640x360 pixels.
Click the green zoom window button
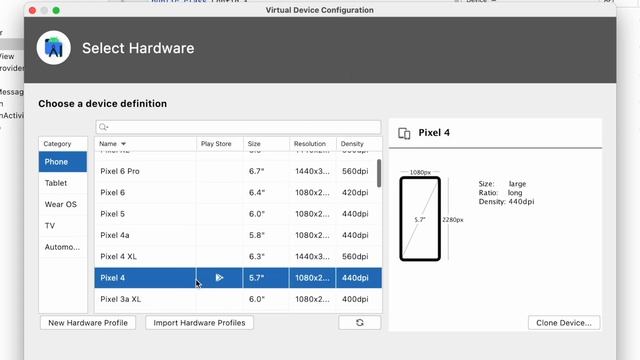(x=56, y=10)
